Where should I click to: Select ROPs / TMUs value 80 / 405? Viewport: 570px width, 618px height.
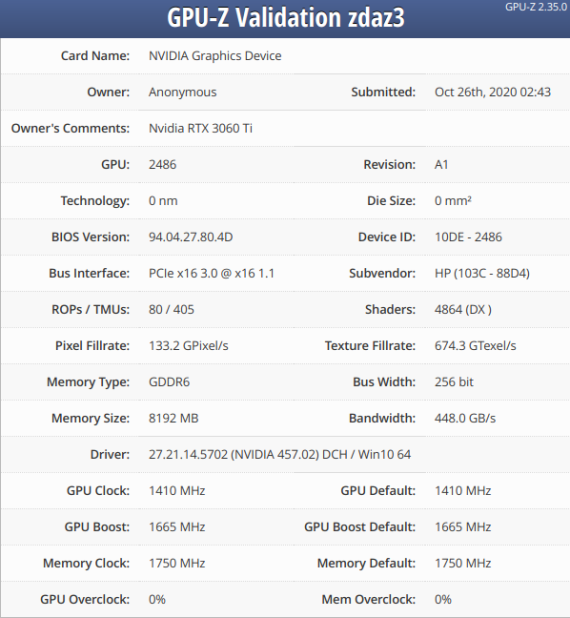171,310
